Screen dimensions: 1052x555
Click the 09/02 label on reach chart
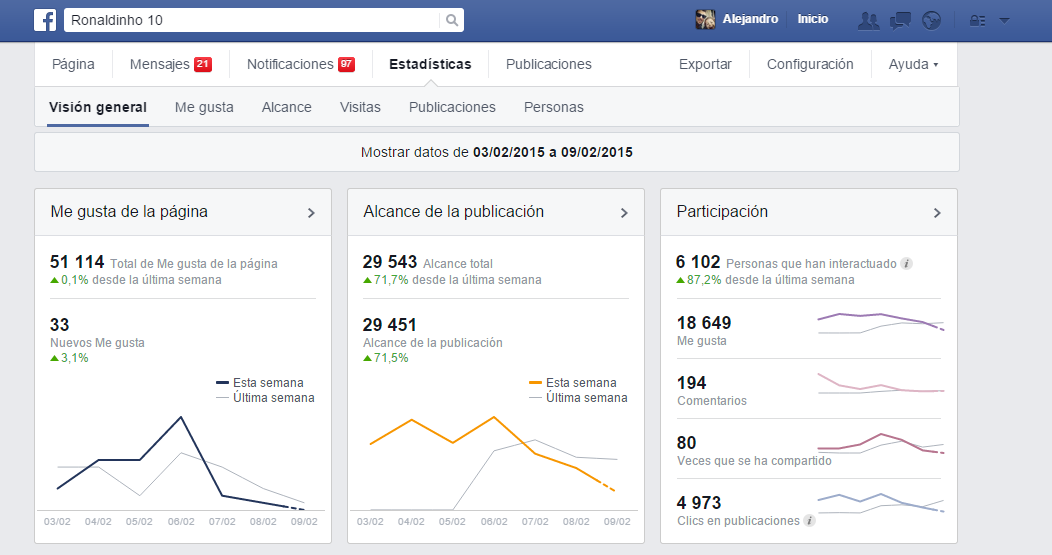[617, 521]
